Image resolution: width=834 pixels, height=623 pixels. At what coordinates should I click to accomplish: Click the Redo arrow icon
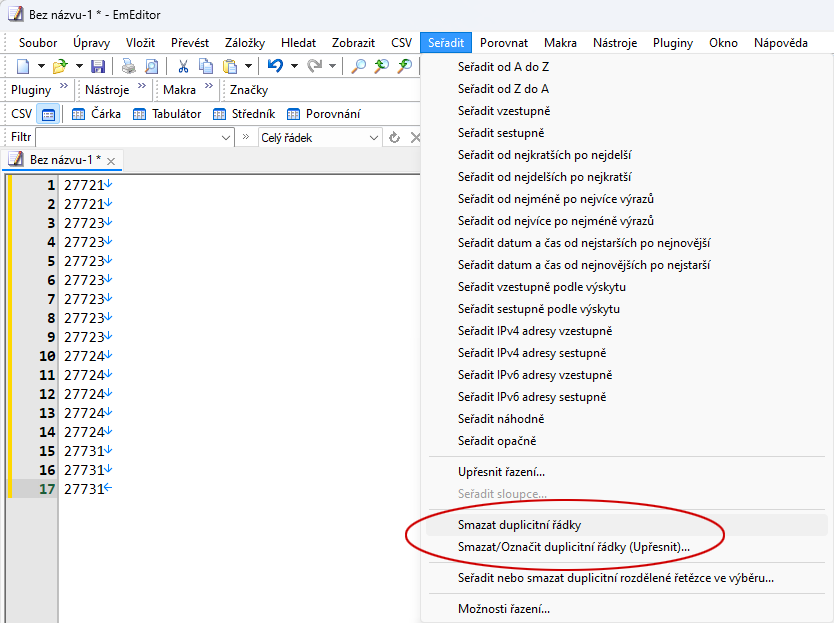tap(314, 67)
